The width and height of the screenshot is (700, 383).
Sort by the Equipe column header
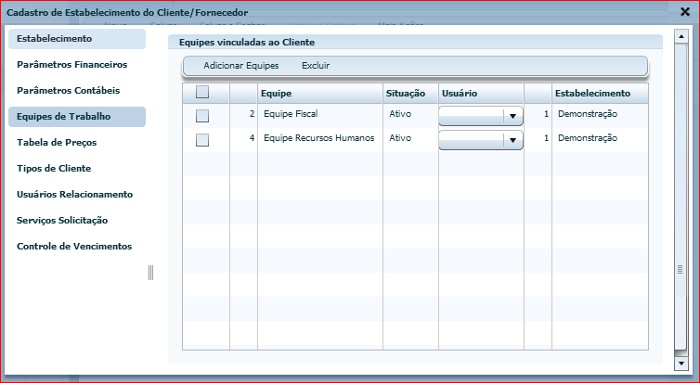[x=320, y=93]
